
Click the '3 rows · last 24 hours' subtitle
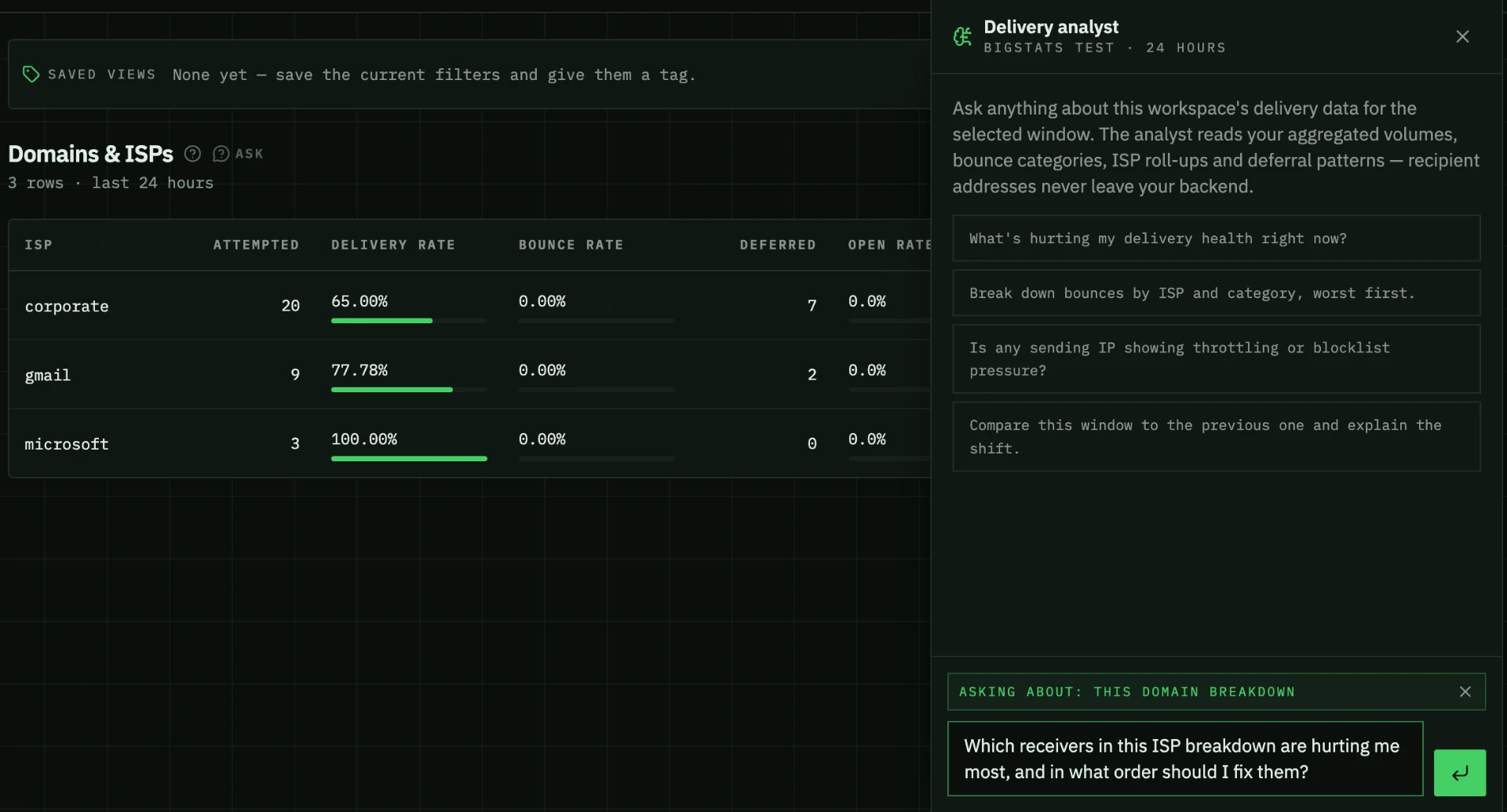pyautogui.click(x=111, y=183)
